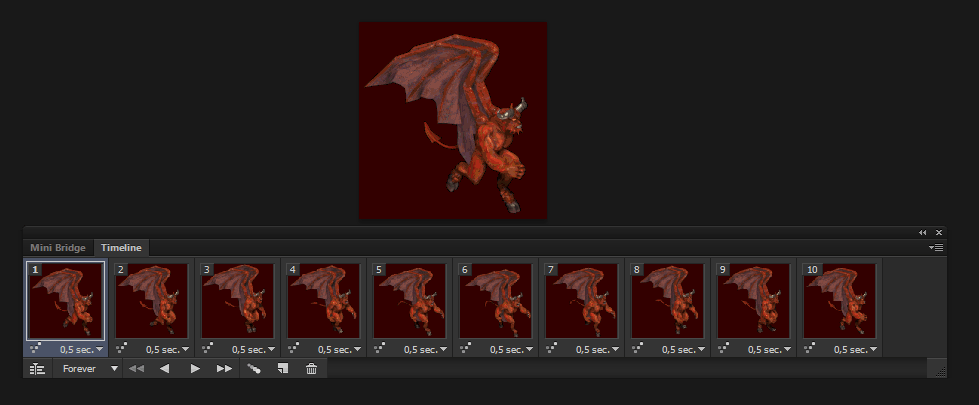
Task: Click frame 2 disposal method icon
Action: [121, 348]
